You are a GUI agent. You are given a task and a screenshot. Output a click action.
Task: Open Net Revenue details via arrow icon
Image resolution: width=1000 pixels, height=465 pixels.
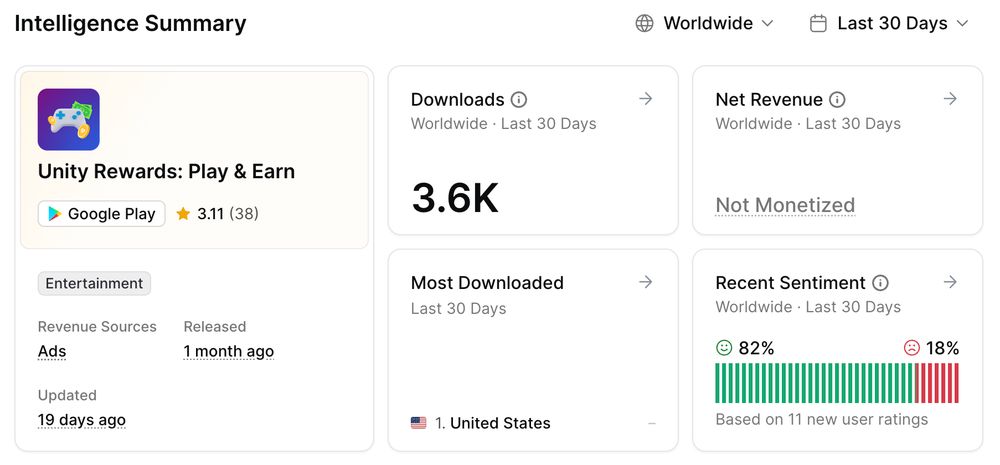tap(950, 99)
